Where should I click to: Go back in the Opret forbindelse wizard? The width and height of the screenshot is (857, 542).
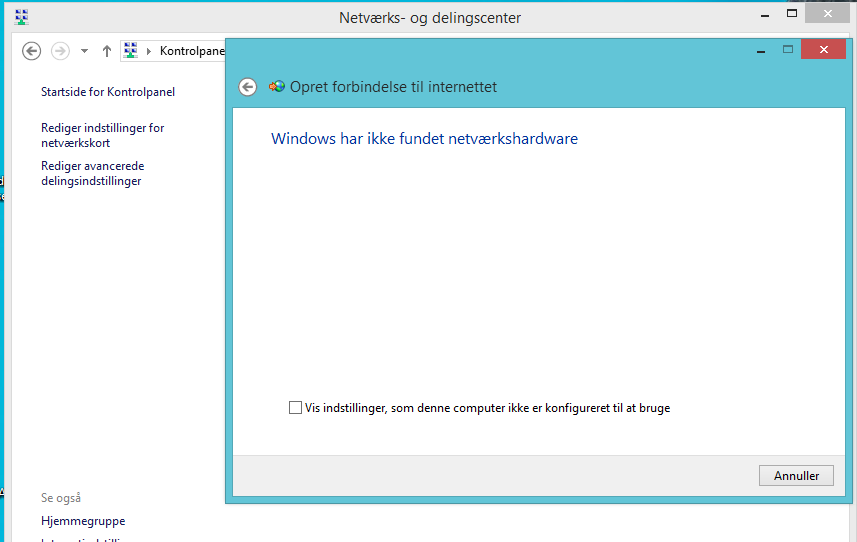[248, 87]
